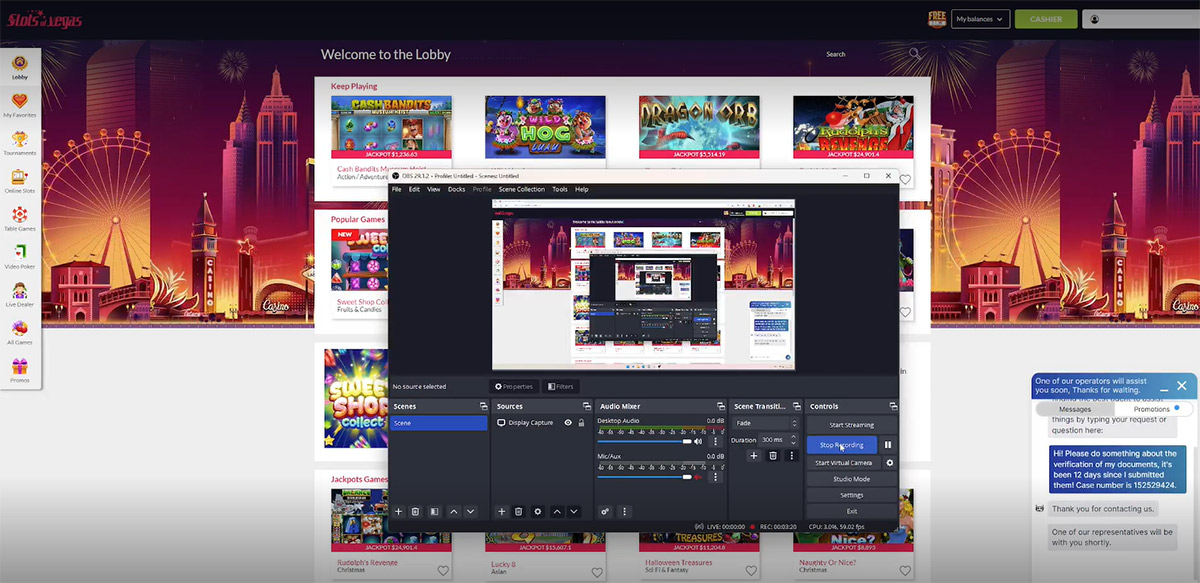Open advanced audio properties icon
The height and width of the screenshot is (583, 1200).
pos(606,511)
